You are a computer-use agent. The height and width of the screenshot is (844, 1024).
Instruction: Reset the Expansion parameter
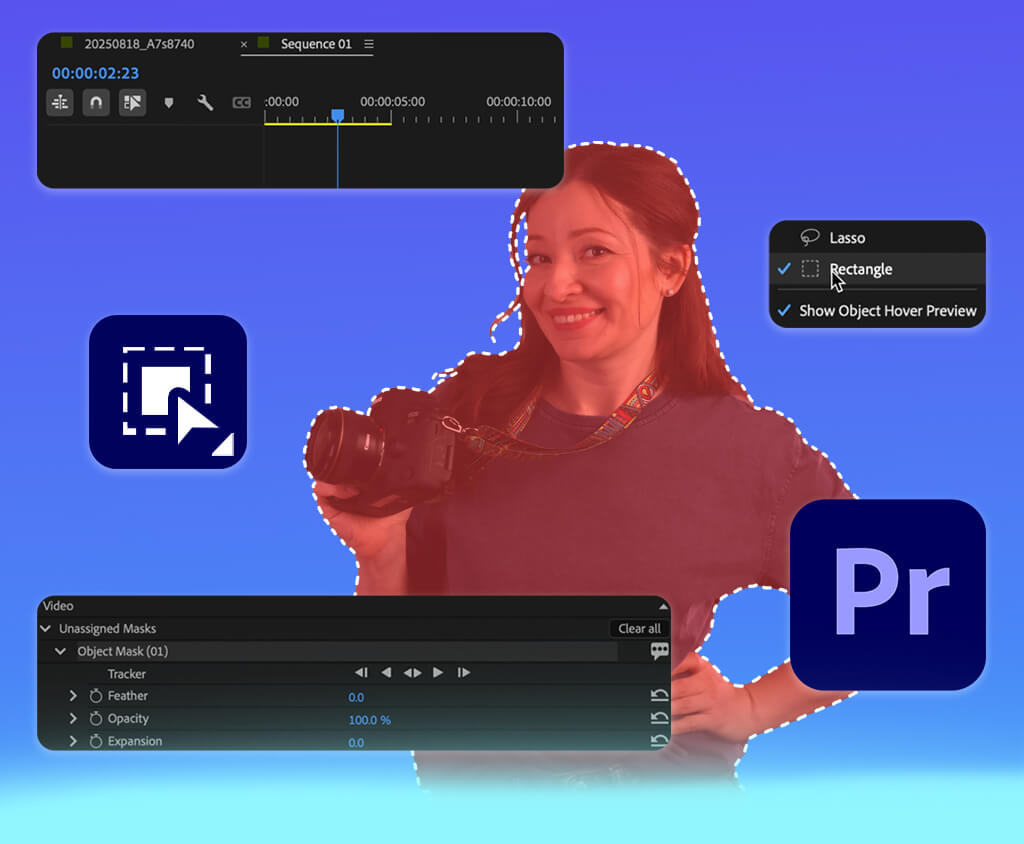[x=660, y=741]
